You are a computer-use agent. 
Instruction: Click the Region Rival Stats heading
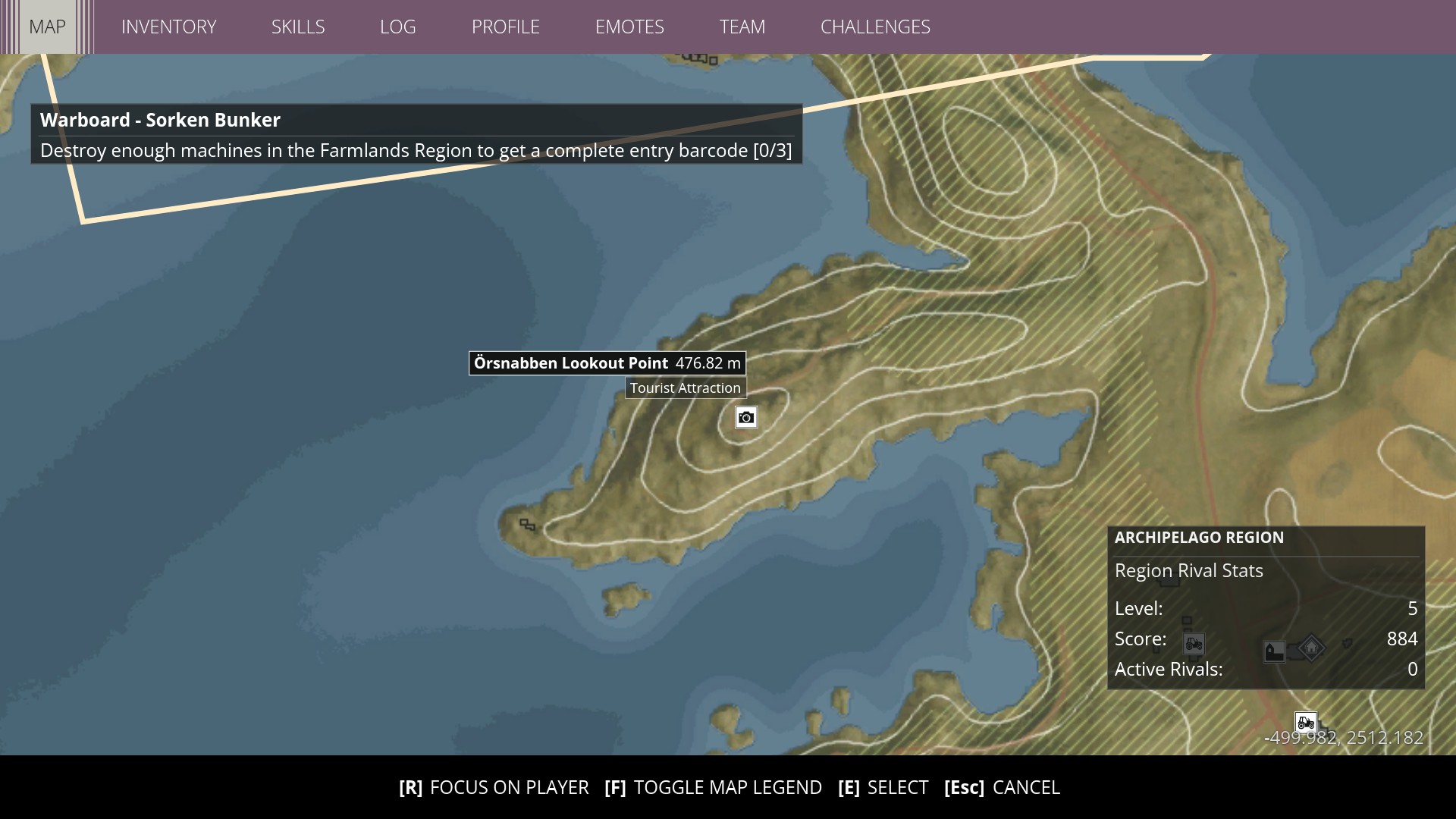[x=1188, y=571]
